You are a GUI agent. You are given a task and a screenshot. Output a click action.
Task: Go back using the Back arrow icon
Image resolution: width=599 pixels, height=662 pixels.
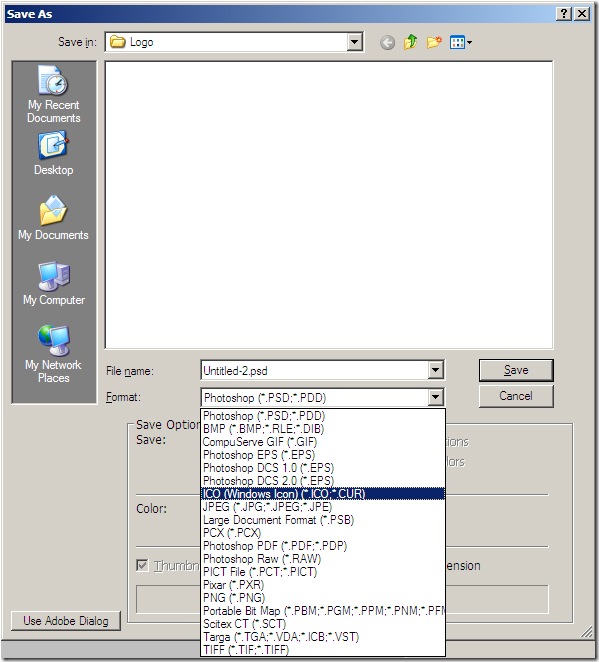point(387,42)
